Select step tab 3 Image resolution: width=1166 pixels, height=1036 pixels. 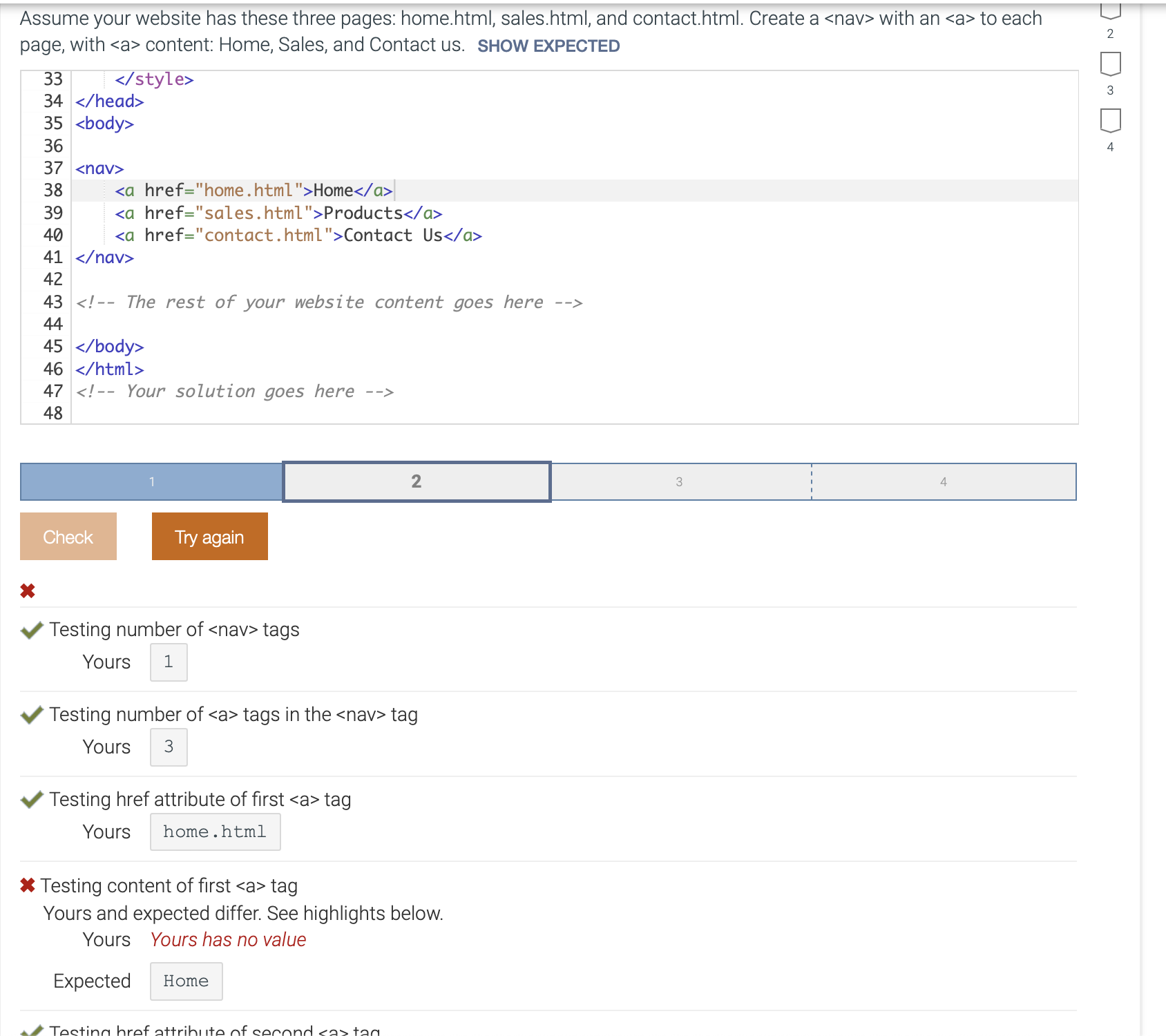pos(679,481)
